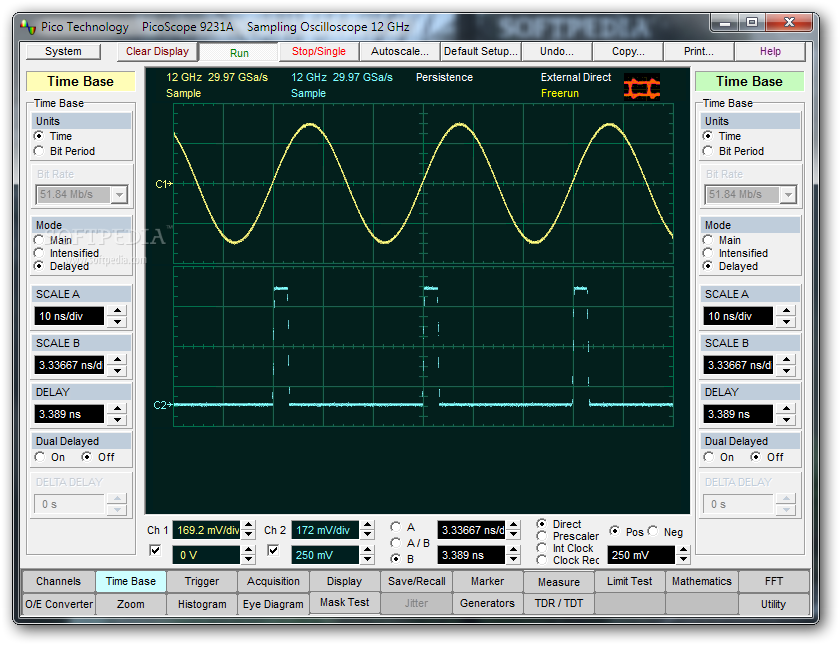This screenshot has height=645, width=840.
Task: Click the Print... button
Action: tap(699, 51)
